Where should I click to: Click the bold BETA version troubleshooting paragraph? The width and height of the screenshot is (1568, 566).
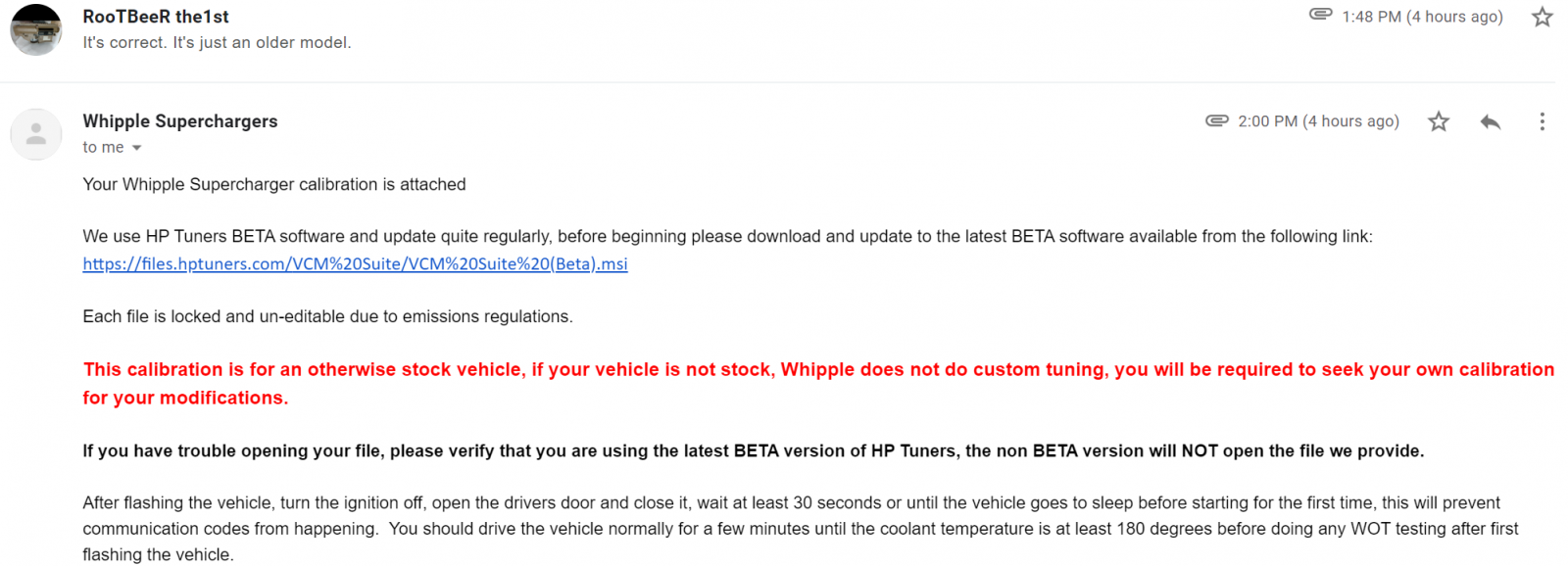[753, 451]
